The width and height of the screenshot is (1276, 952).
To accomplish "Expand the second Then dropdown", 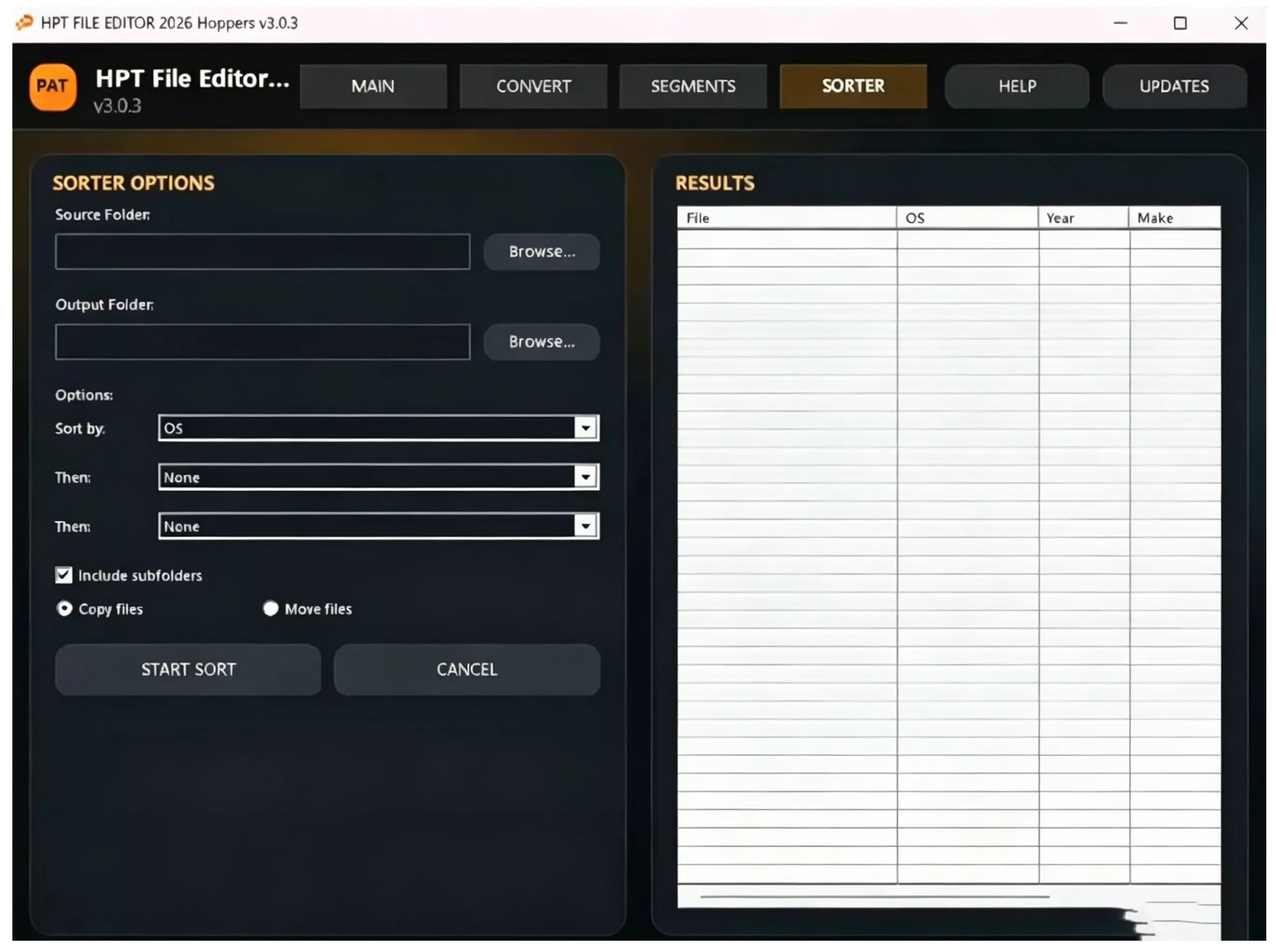I will (585, 526).
